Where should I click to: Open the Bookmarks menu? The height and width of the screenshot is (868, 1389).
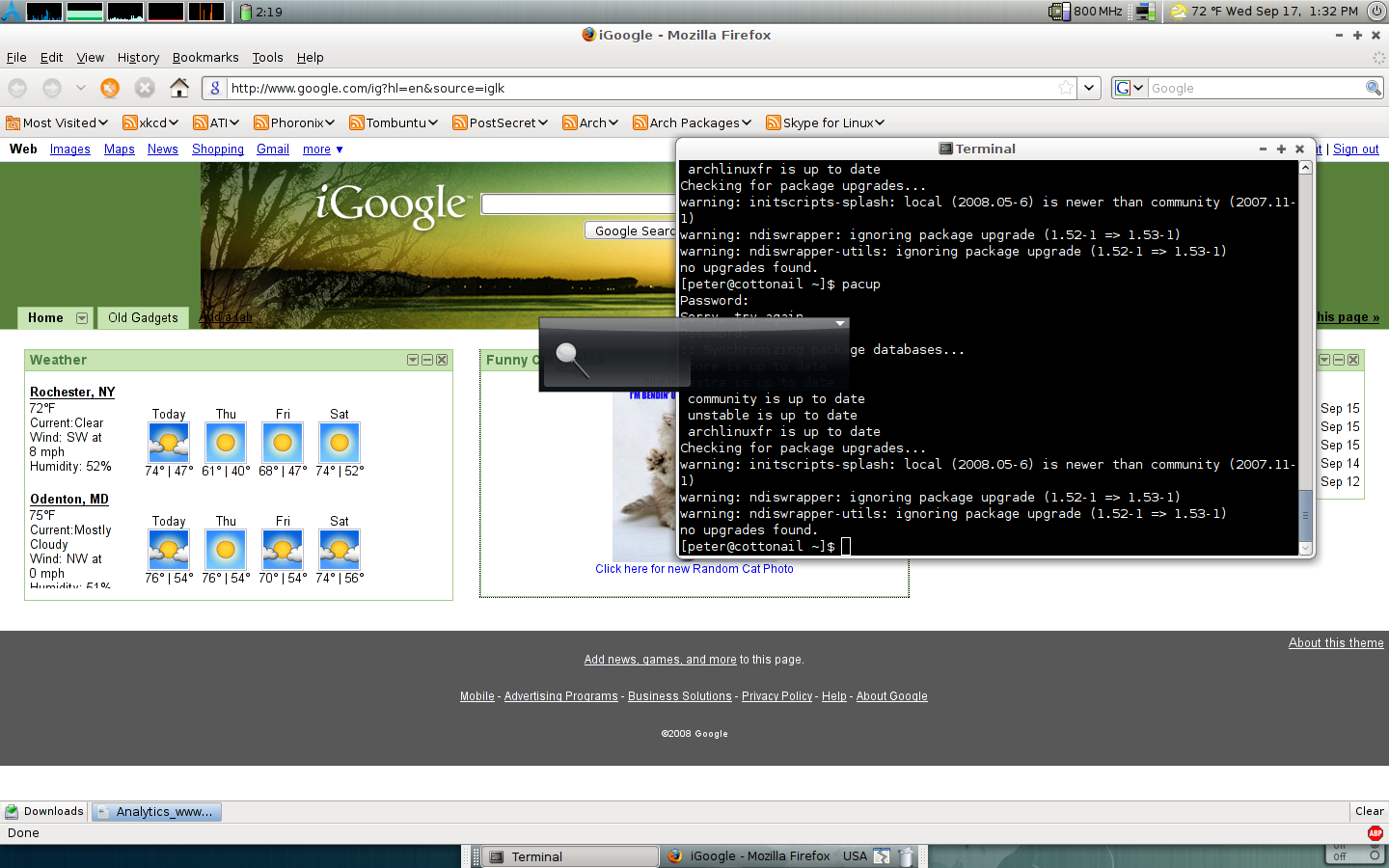click(x=204, y=58)
